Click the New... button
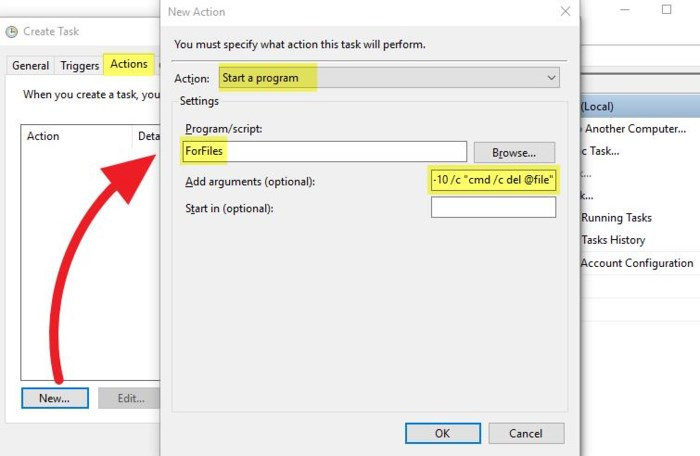700x456 pixels. pyautogui.click(x=54, y=398)
